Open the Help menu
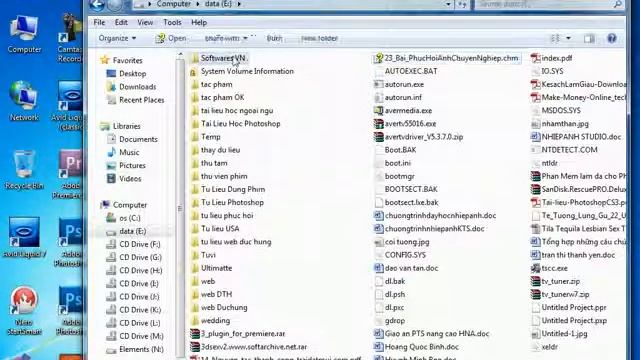640x360 pixels. (x=199, y=22)
